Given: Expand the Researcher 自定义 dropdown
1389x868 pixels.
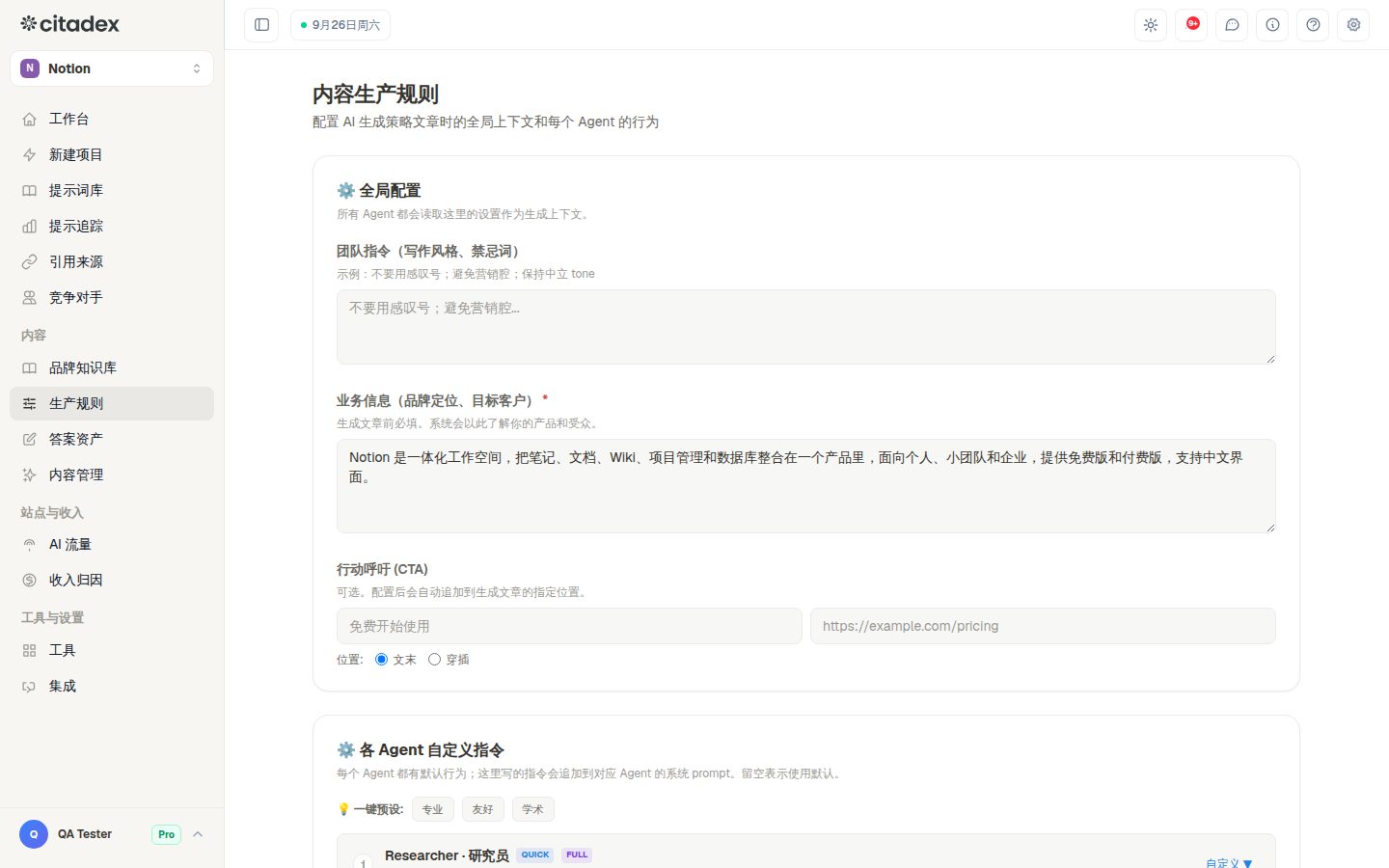Looking at the screenshot, I should [1229, 863].
